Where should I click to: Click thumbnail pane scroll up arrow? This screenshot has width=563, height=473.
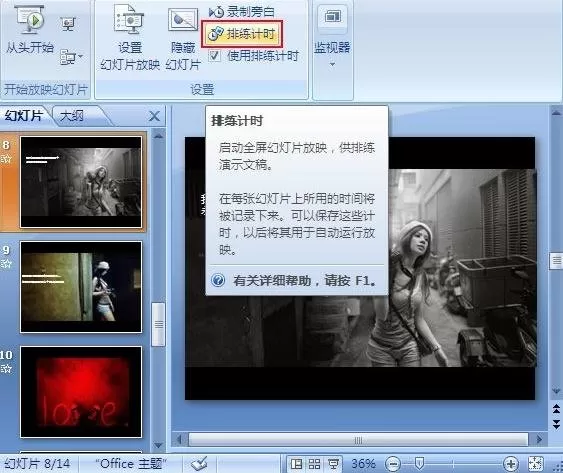pos(158,136)
